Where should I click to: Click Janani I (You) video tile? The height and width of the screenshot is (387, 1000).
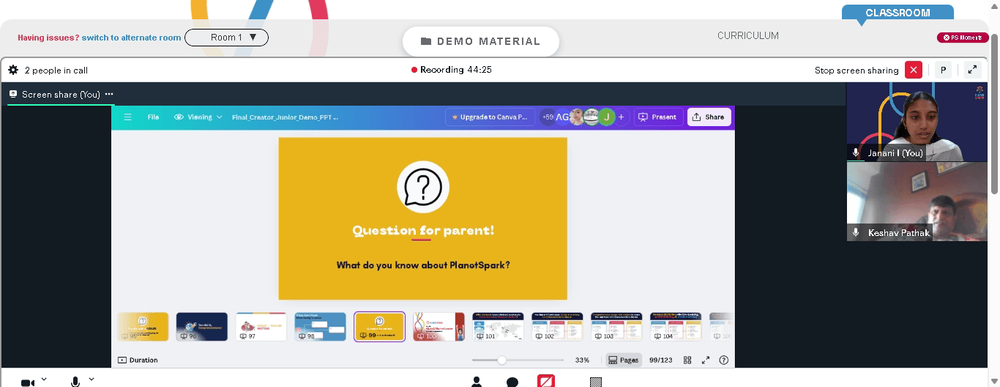pos(916,121)
